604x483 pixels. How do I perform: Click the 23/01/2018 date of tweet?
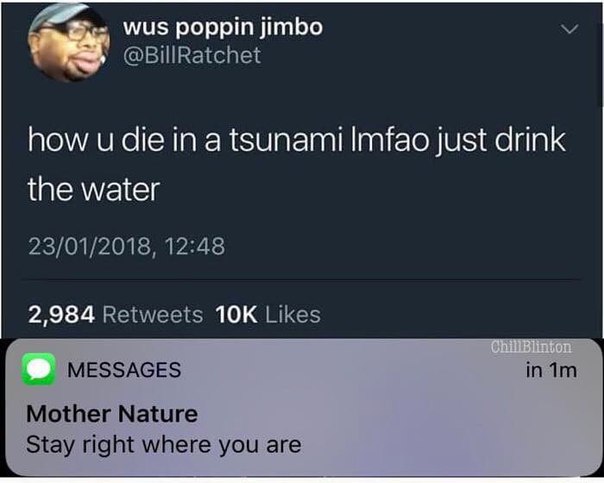click(x=89, y=247)
